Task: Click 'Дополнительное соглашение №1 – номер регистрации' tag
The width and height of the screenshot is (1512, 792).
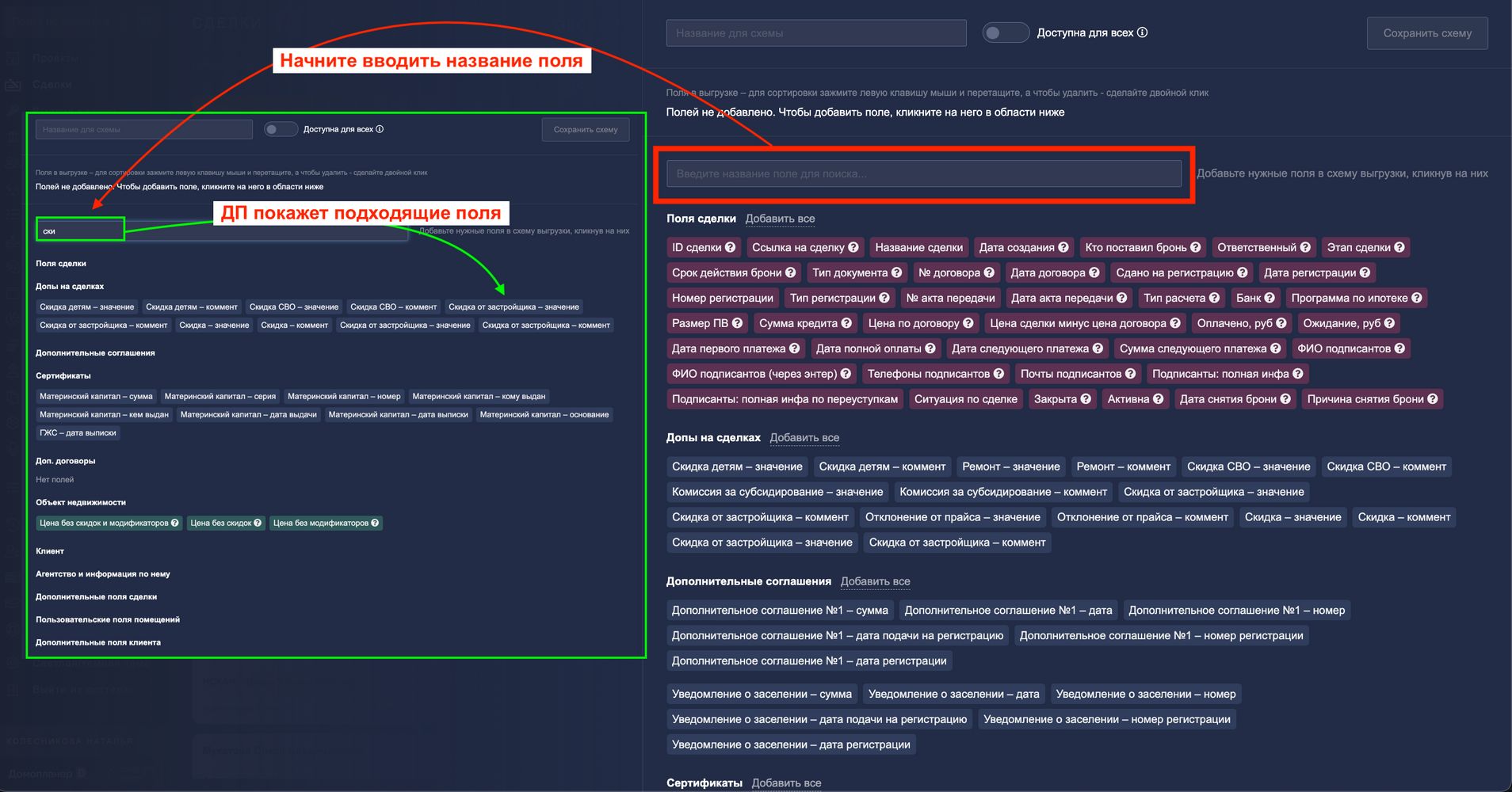Action: pyautogui.click(x=1161, y=635)
